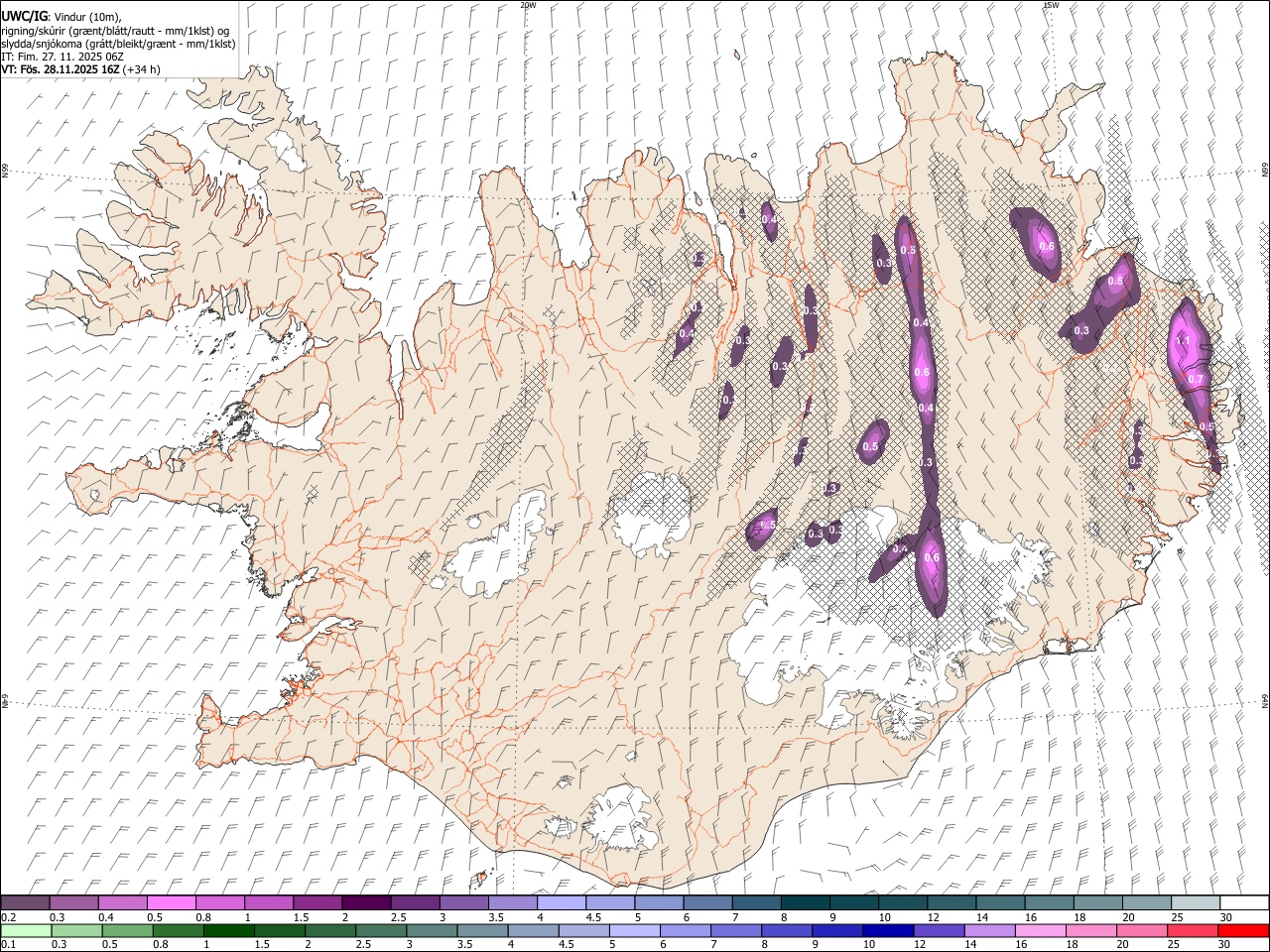This screenshot has height=952, width=1270.
Task: Pick the periwinkle 4–4.5 snow legend swatch
Action: coord(562,902)
